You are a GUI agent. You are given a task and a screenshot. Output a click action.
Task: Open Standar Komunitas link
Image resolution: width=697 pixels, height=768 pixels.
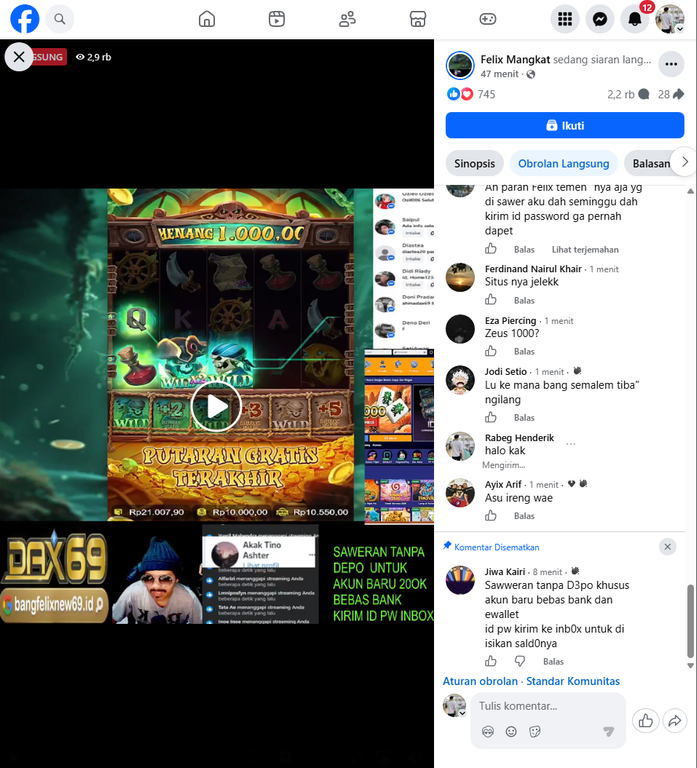(x=573, y=681)
